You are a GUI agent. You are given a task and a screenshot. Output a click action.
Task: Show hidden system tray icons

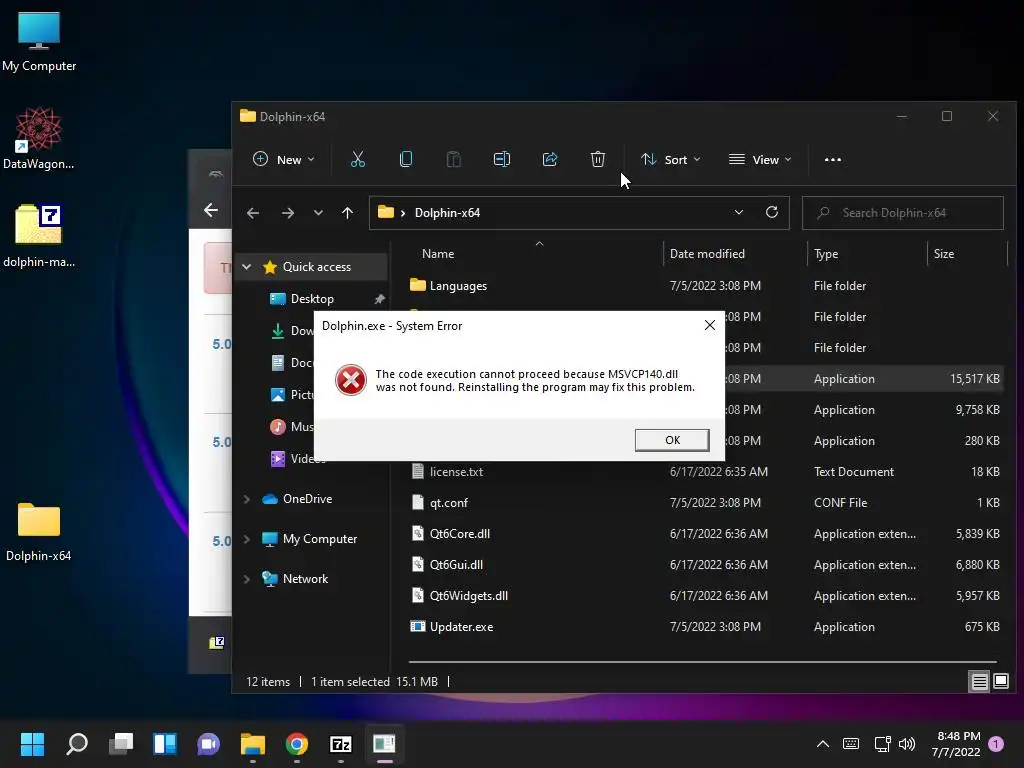tap(823, 744)
